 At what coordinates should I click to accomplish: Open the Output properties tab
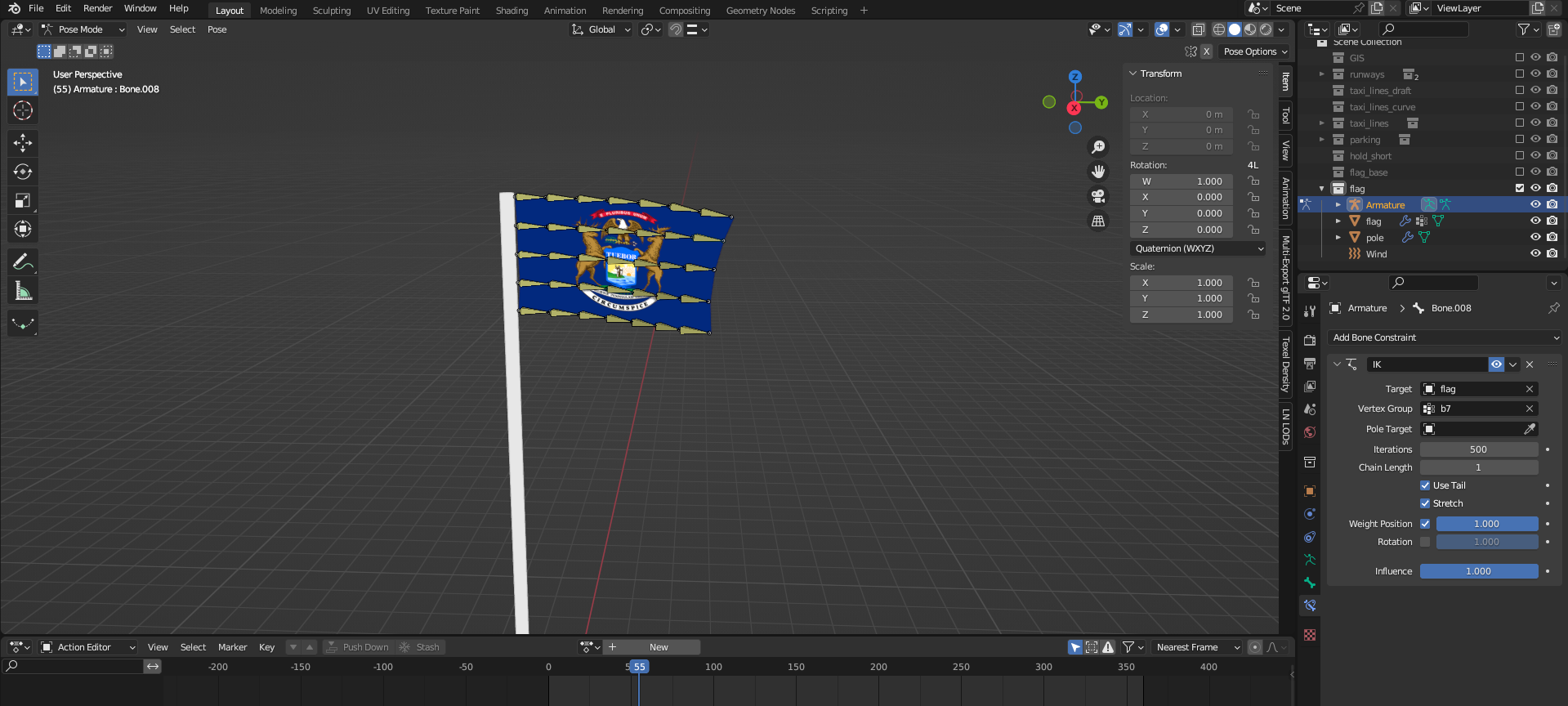click(x=1310, y=363)
